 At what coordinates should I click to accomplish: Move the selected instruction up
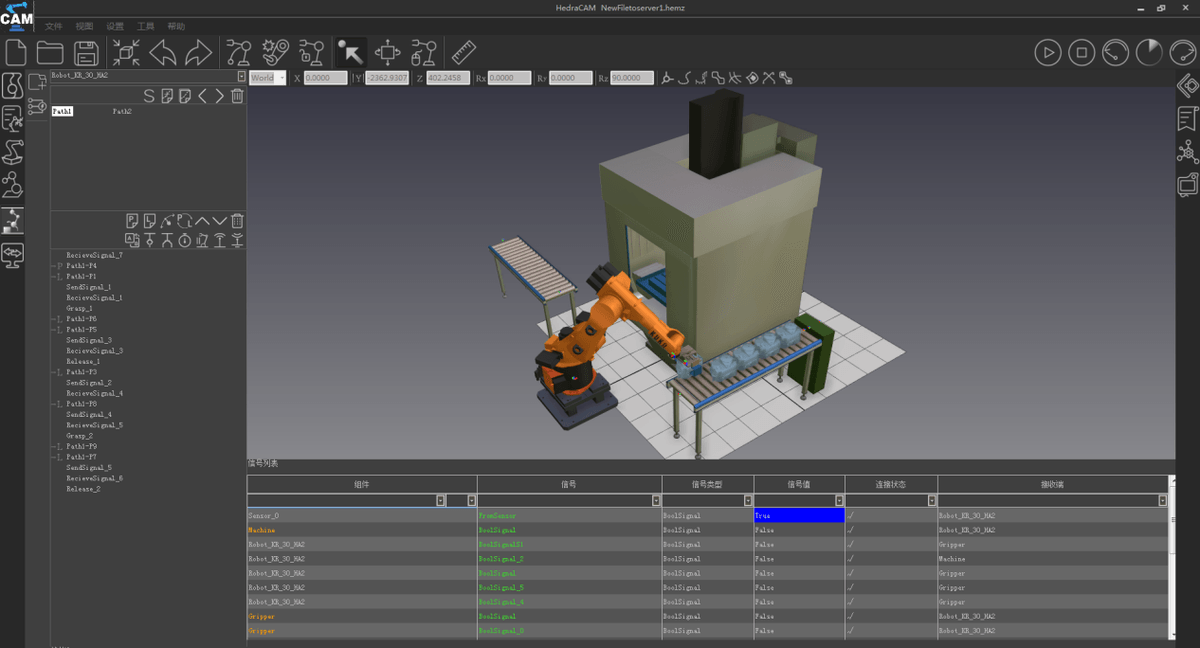pyautogui.click(x=202, y=221)
